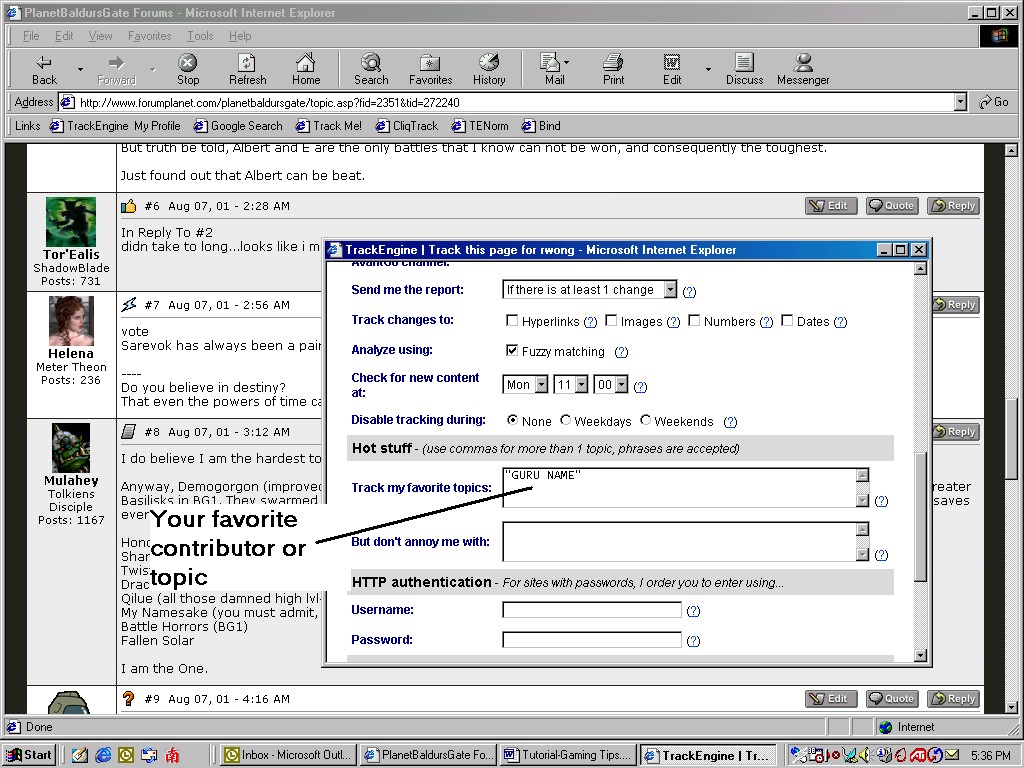The width and height of the screenshot is (1024, 768).
Task: Click the question mark icon on post #9
Action: click(x=129, y=698)
